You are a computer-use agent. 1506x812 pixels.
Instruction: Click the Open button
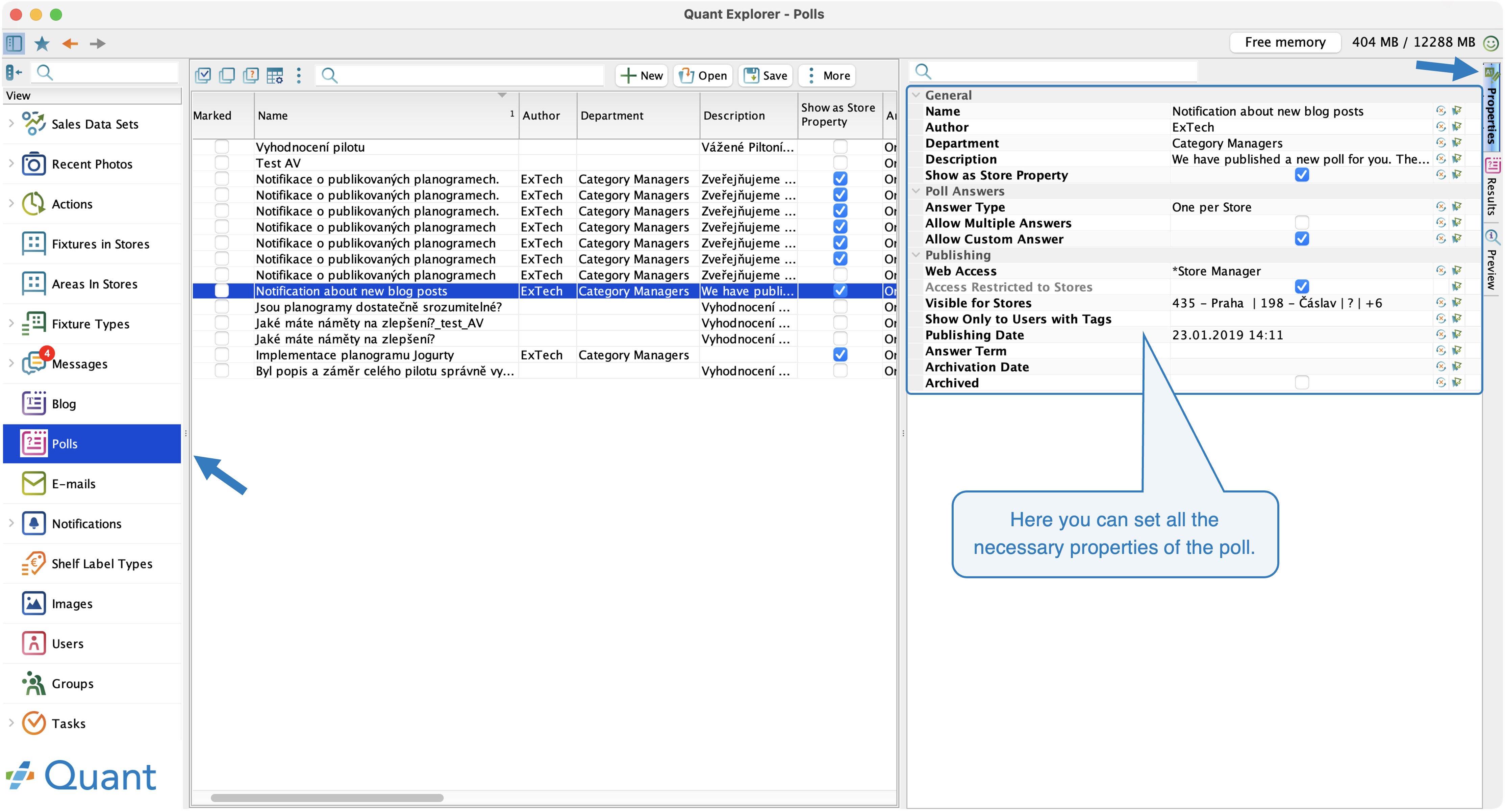[x=703, y=75]
